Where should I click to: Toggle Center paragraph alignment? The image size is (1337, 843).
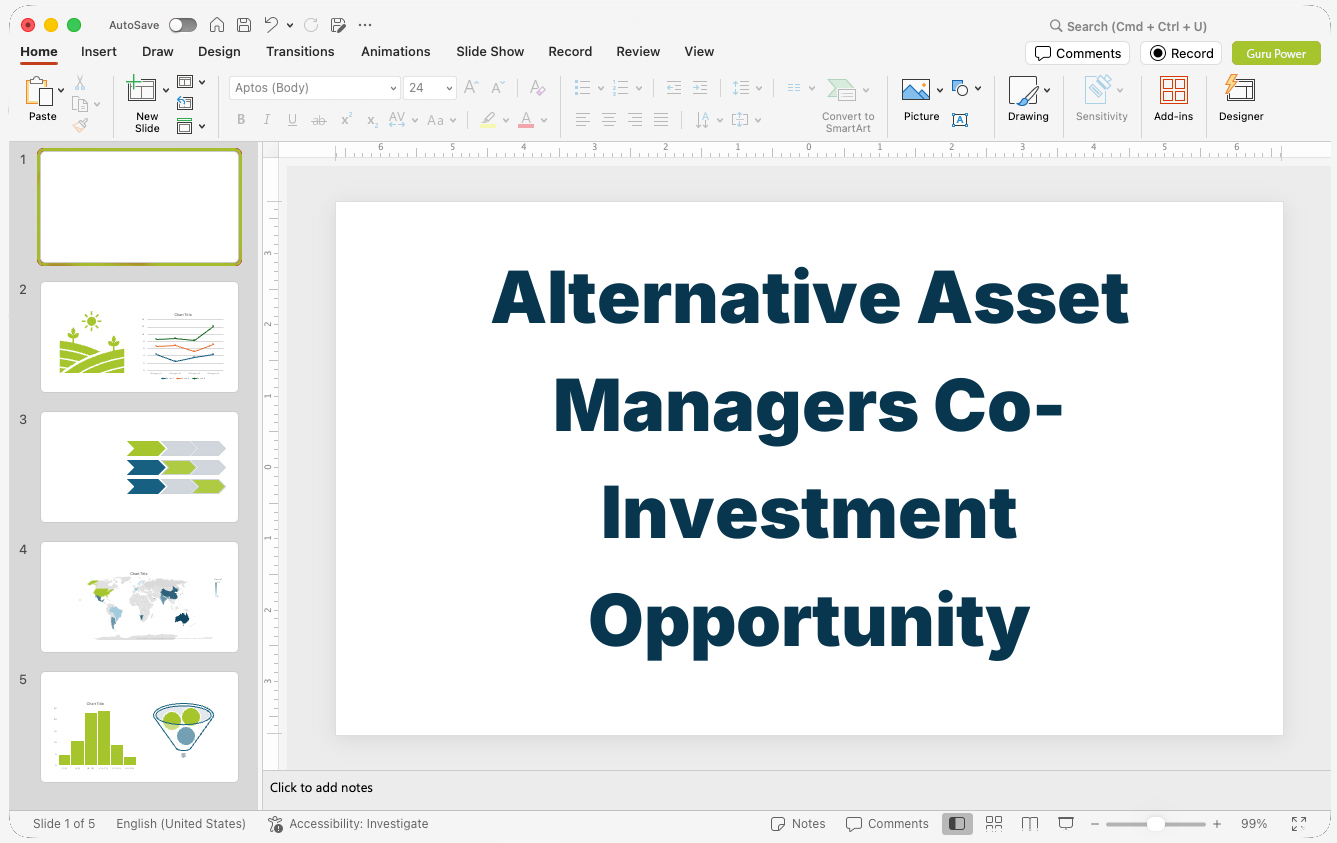[x=609, y=120]
